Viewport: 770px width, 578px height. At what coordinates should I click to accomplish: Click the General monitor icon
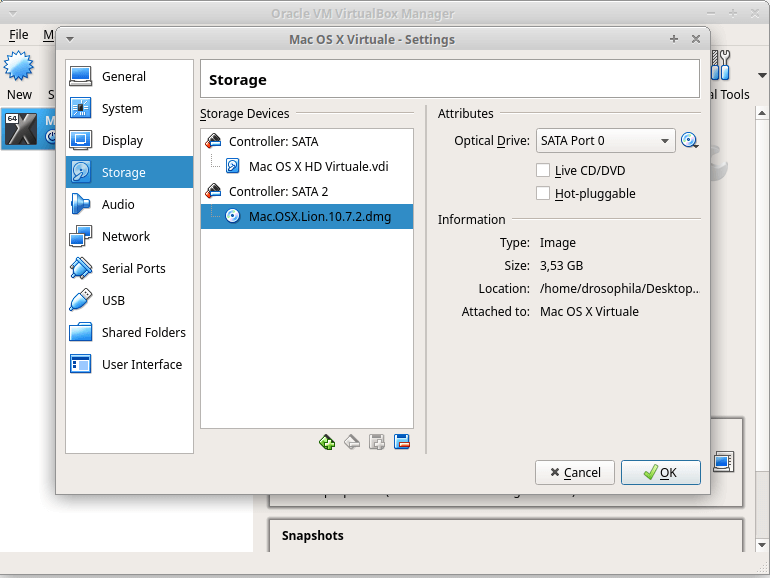point(81,76)
